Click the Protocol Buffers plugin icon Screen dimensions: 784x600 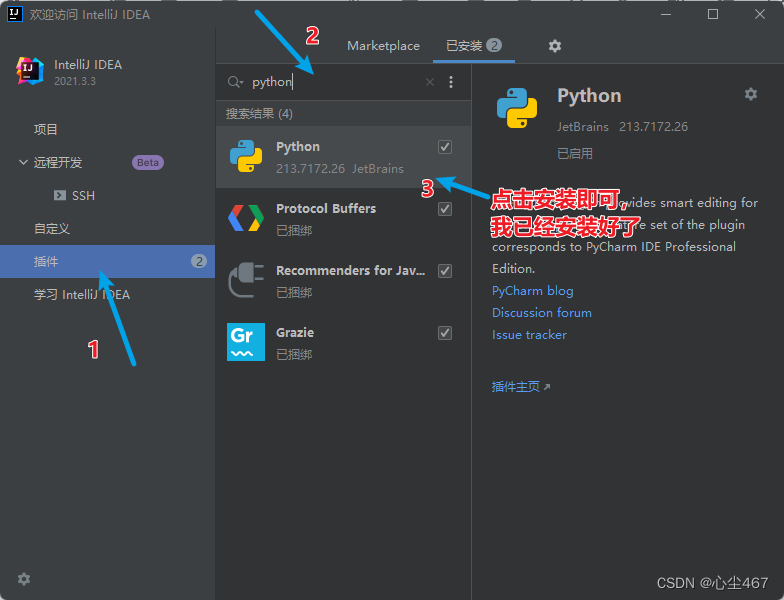(246, 218)
